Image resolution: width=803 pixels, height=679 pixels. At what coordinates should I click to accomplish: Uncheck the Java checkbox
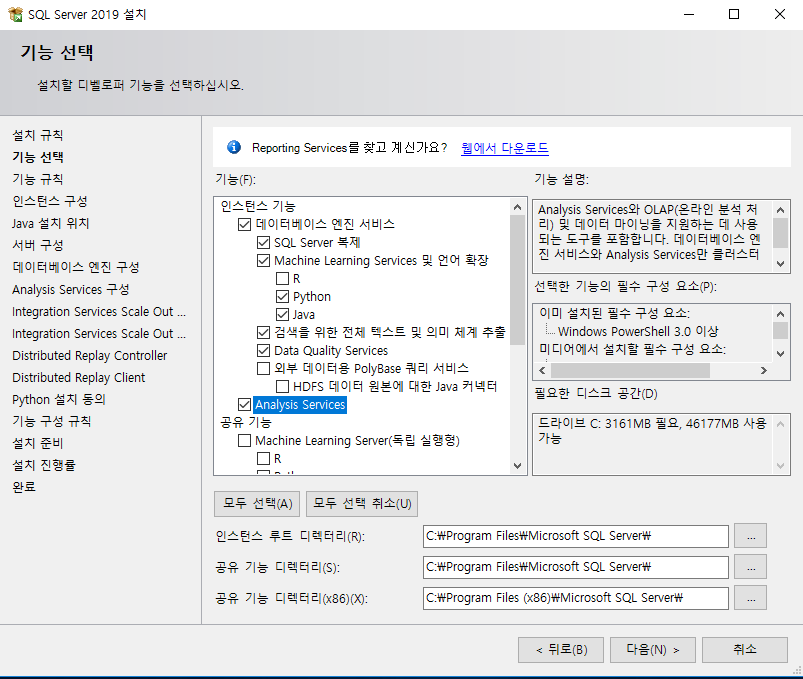tap(282, 314)
